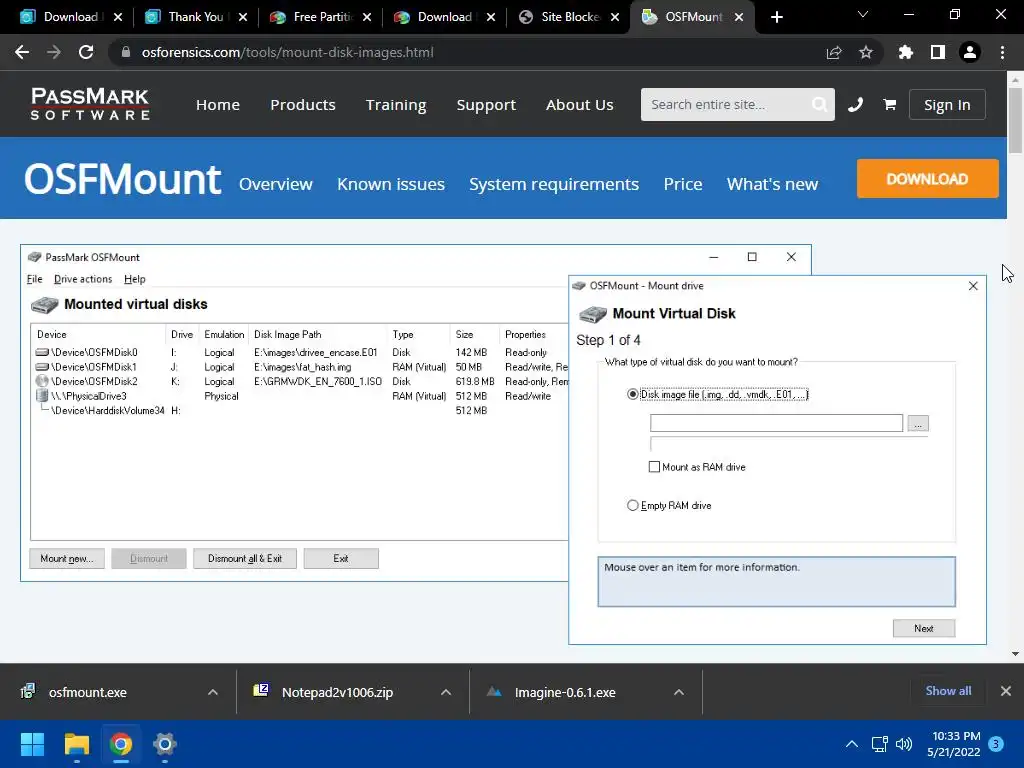1024x768 pixels.
Task: Open the Windows Start menu
Action: (x=32, y=744)
